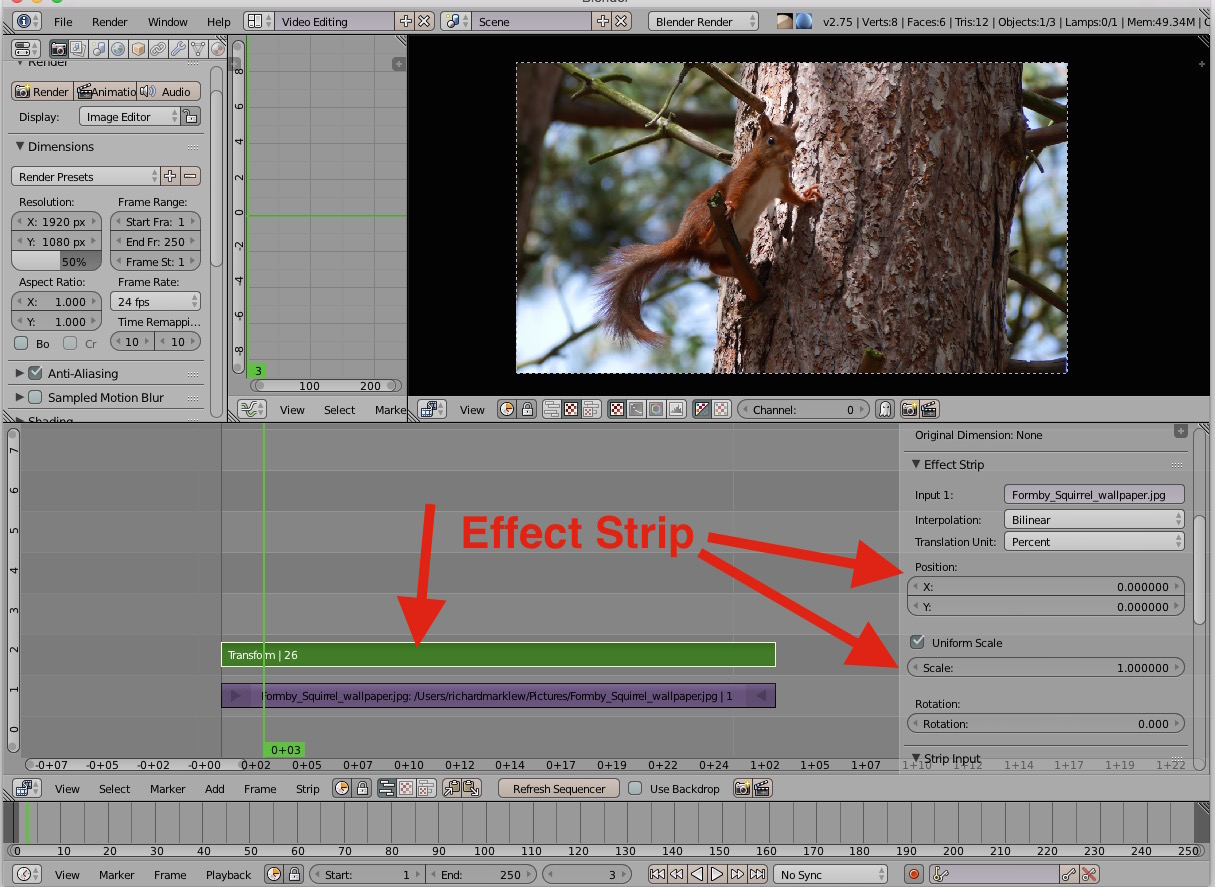1215x887 pixels.
Task: Open the Render Layers properties tab
Action: point(78,48)
